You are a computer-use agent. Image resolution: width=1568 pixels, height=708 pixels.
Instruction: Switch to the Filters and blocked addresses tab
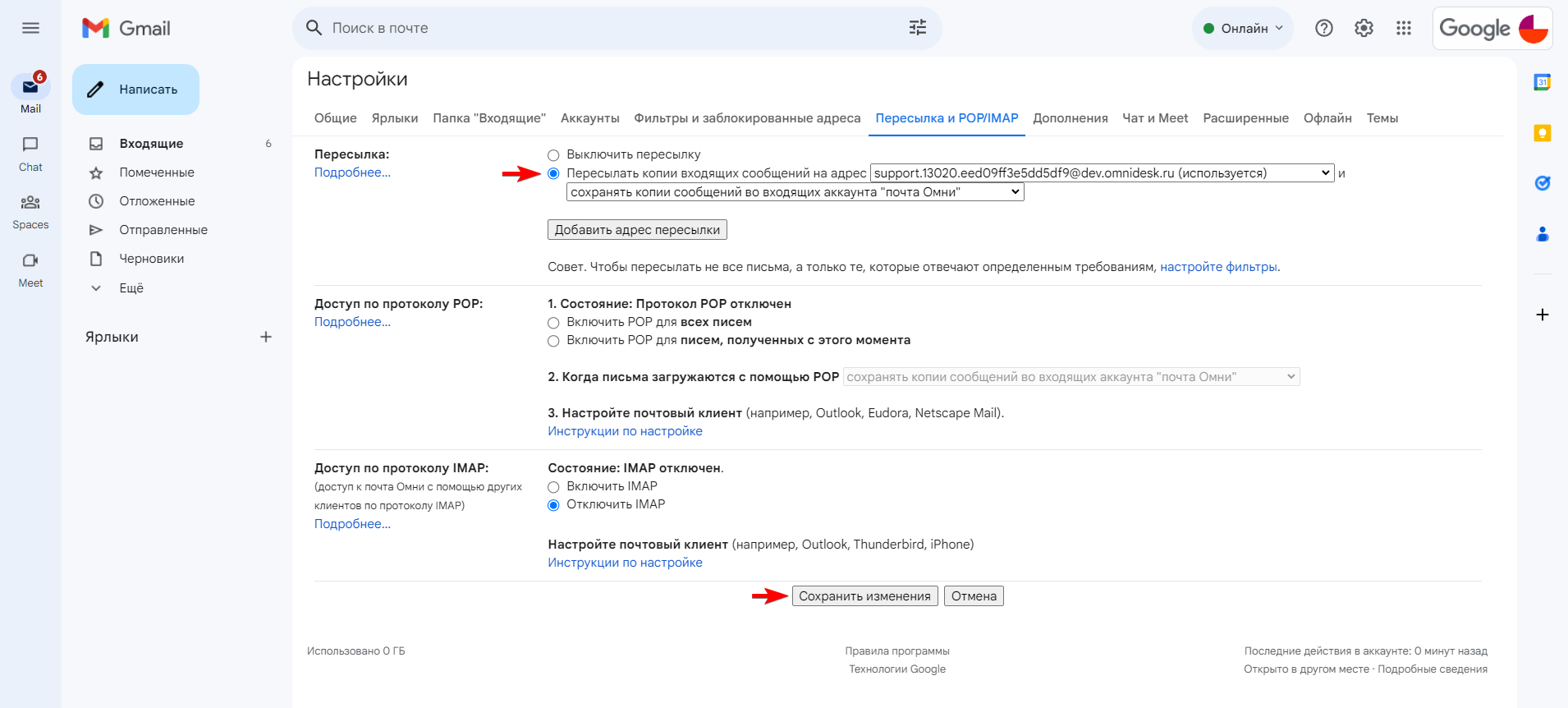tap(747, 118)
